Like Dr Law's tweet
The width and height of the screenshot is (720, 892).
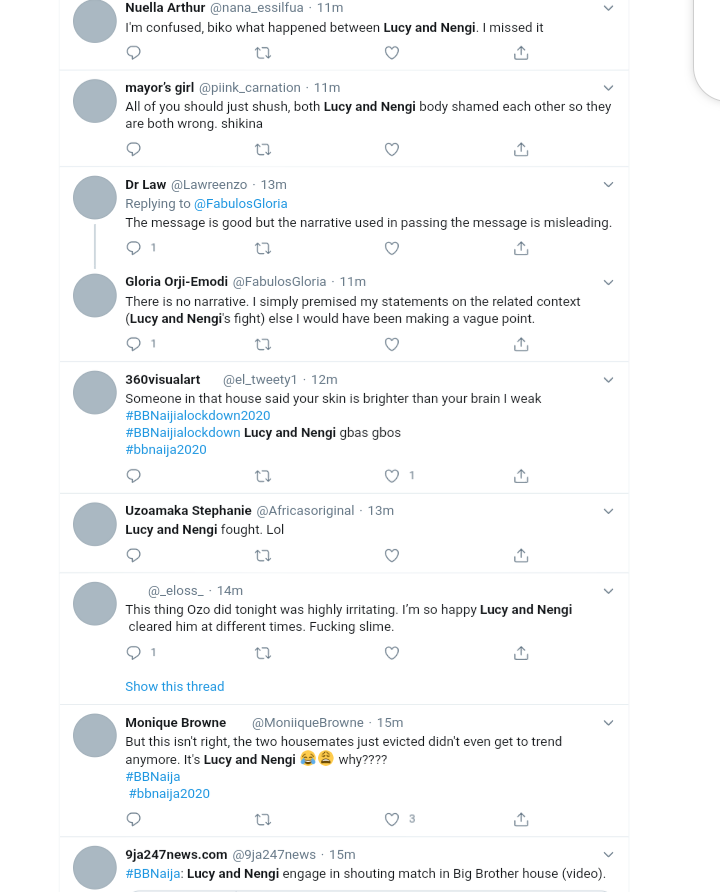pyautogui.click(x=392, y=248)
